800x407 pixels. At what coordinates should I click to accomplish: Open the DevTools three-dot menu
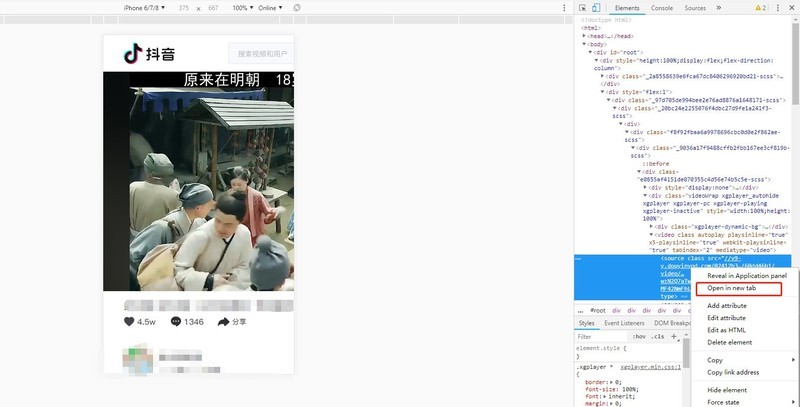click(779, 8)
